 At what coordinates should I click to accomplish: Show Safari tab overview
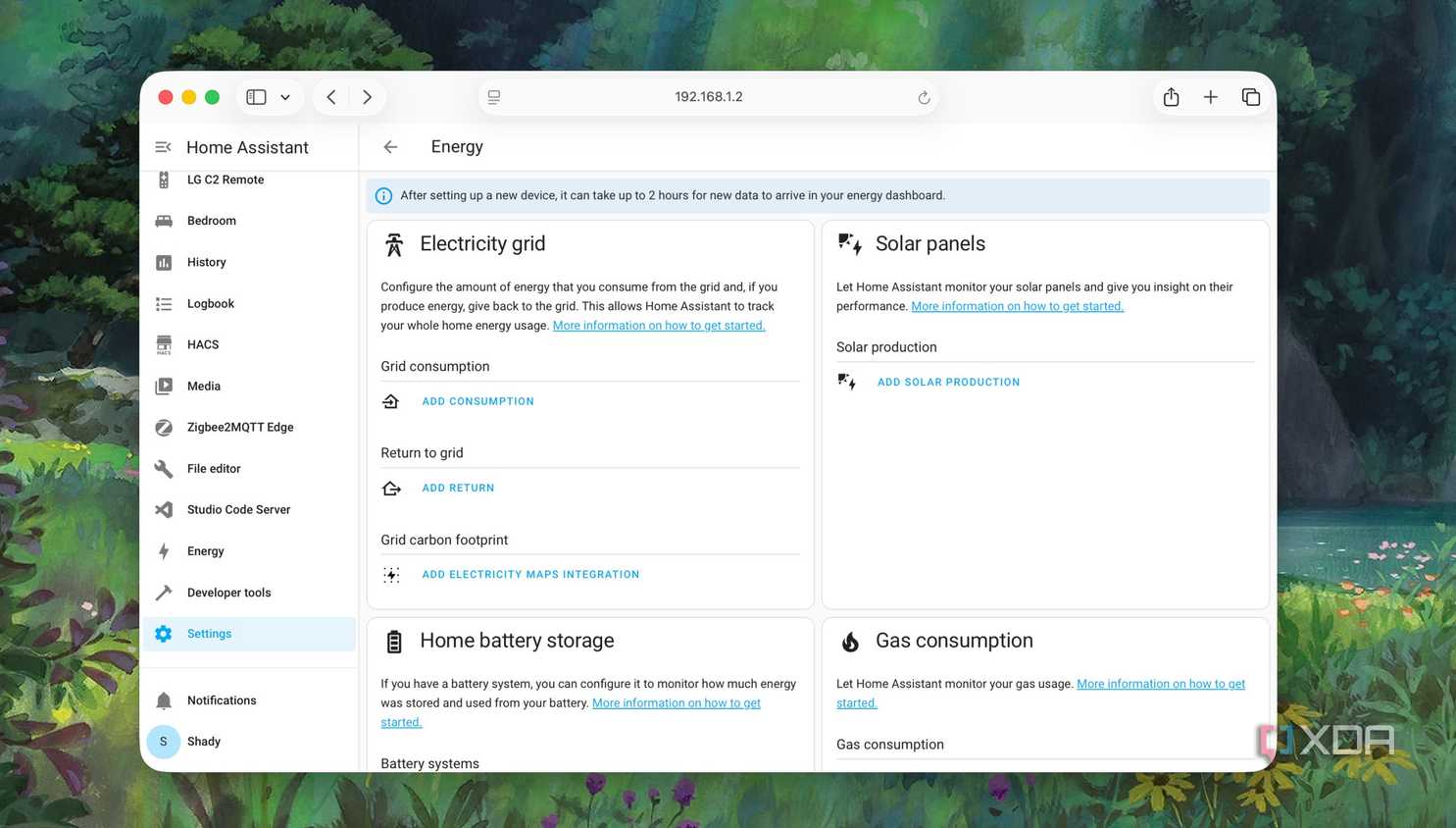pyautogui.click(x=1251, y=97)
